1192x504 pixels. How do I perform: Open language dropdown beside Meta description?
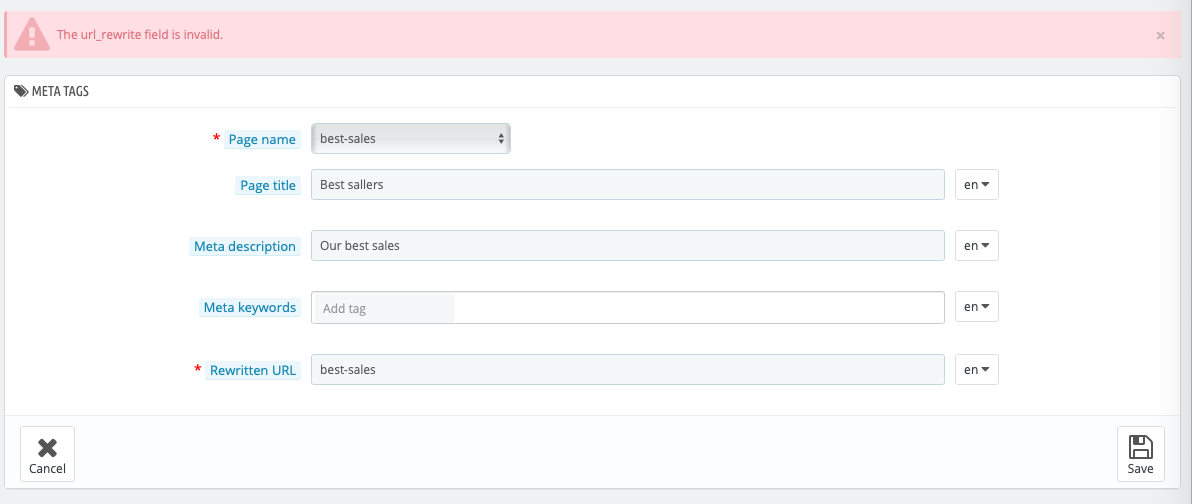pos(976,246)
